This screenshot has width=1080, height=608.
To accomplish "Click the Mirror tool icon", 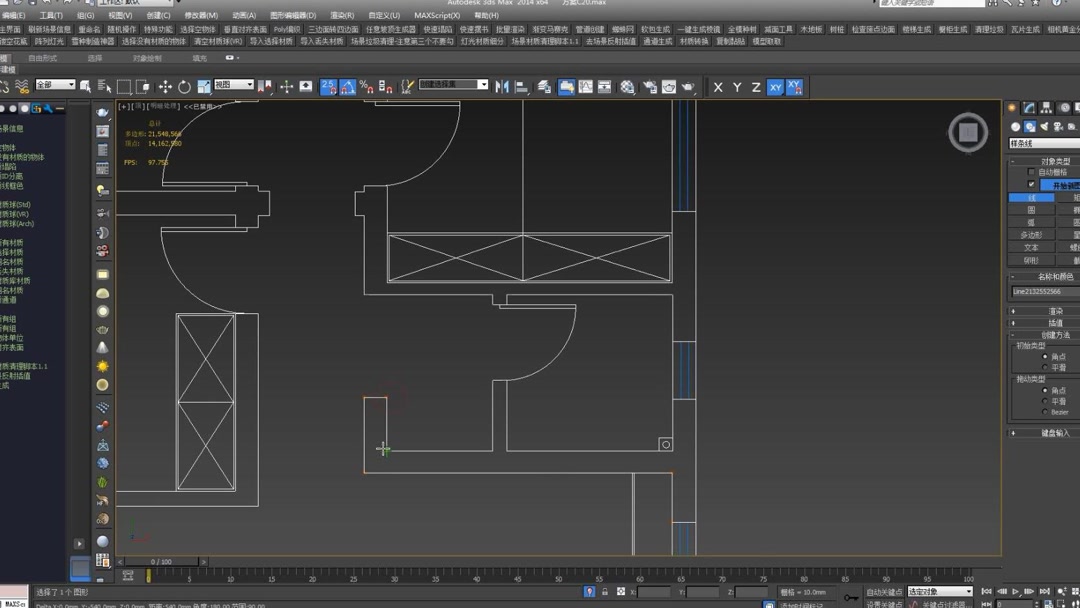I will coord(502,87).
